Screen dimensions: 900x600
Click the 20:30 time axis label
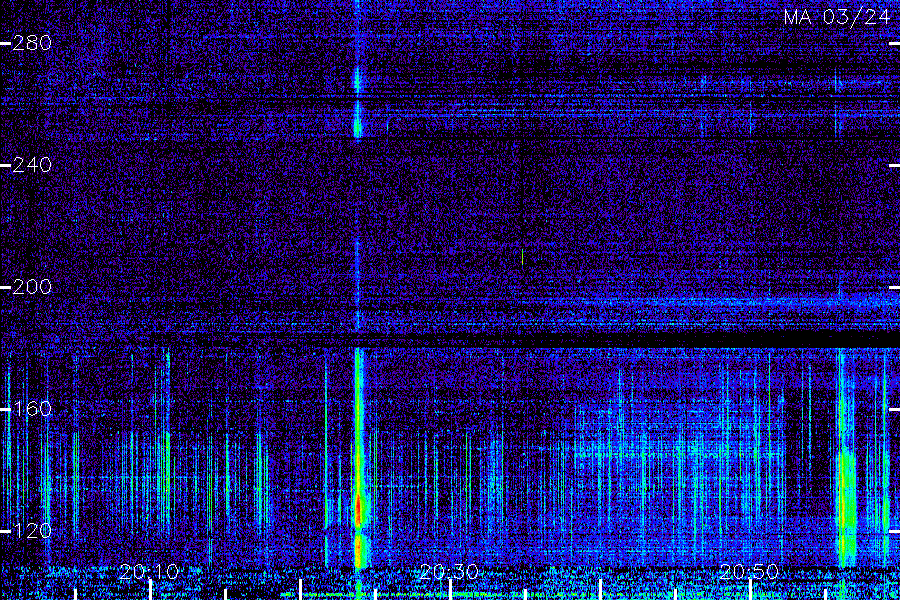(x=449, y=572)
